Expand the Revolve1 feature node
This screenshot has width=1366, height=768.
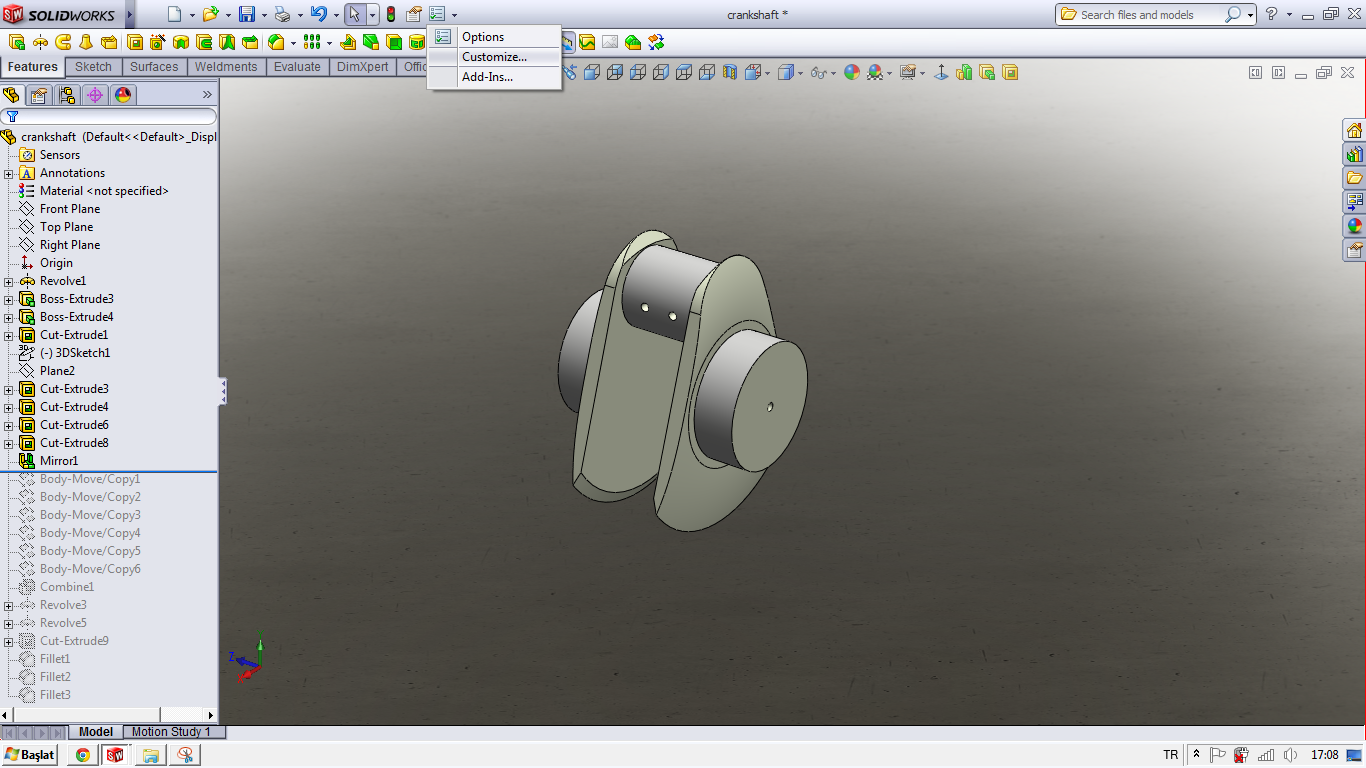9,281
